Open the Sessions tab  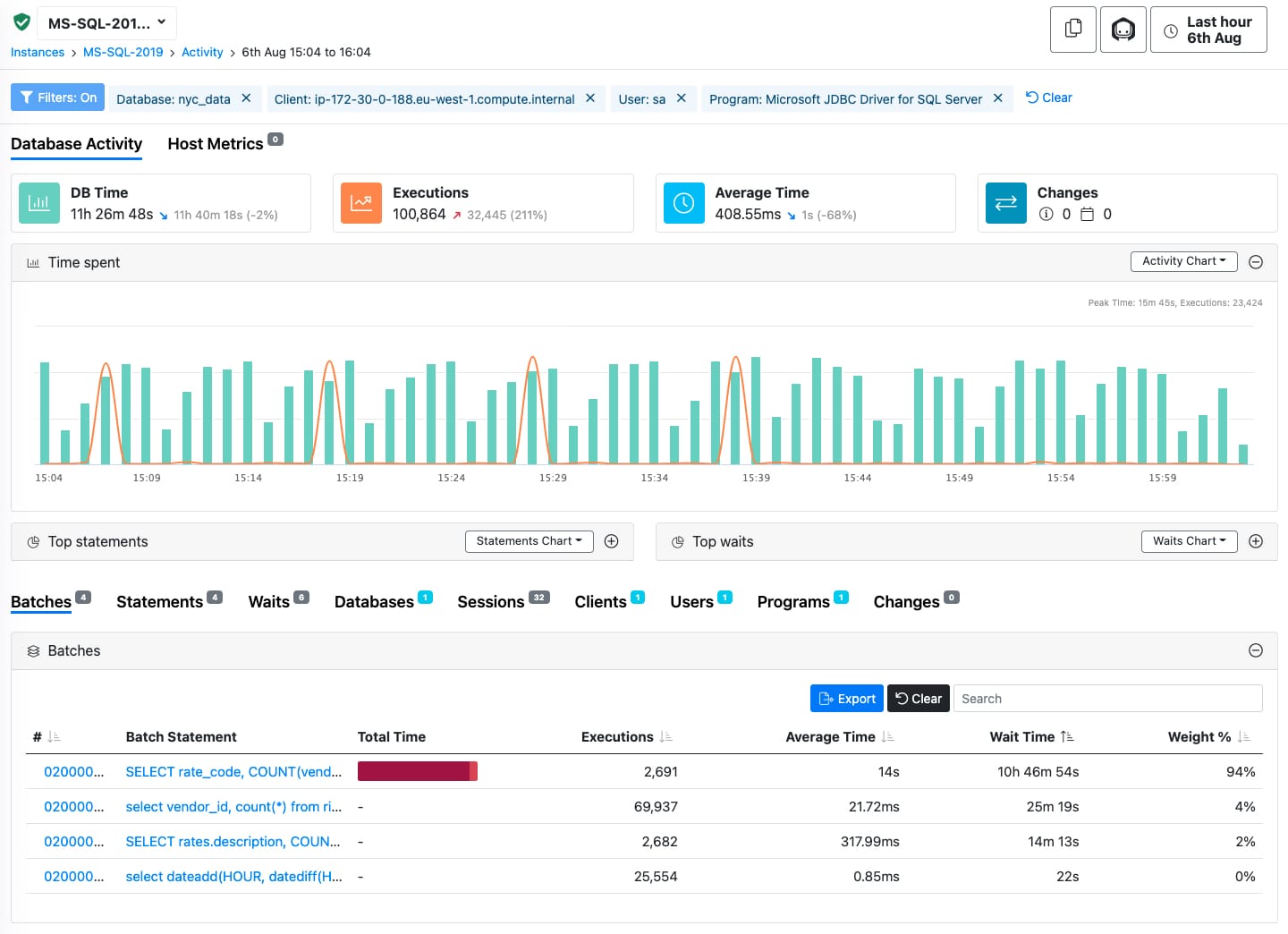coord(495,601)
